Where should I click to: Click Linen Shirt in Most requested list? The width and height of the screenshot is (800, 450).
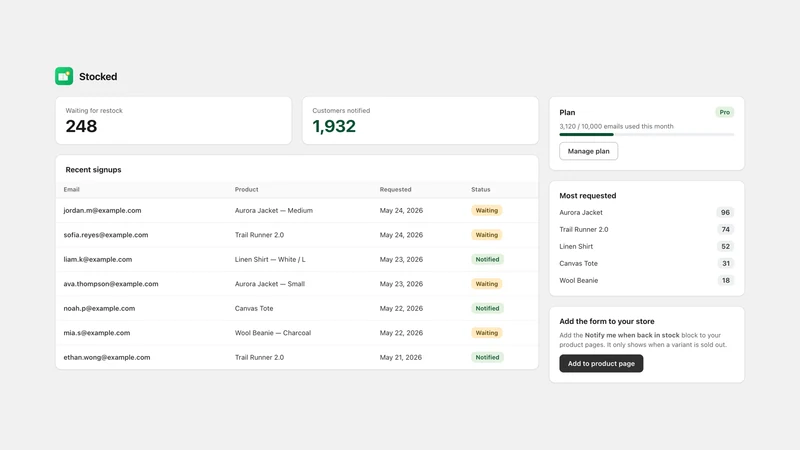tap(576, 246)
